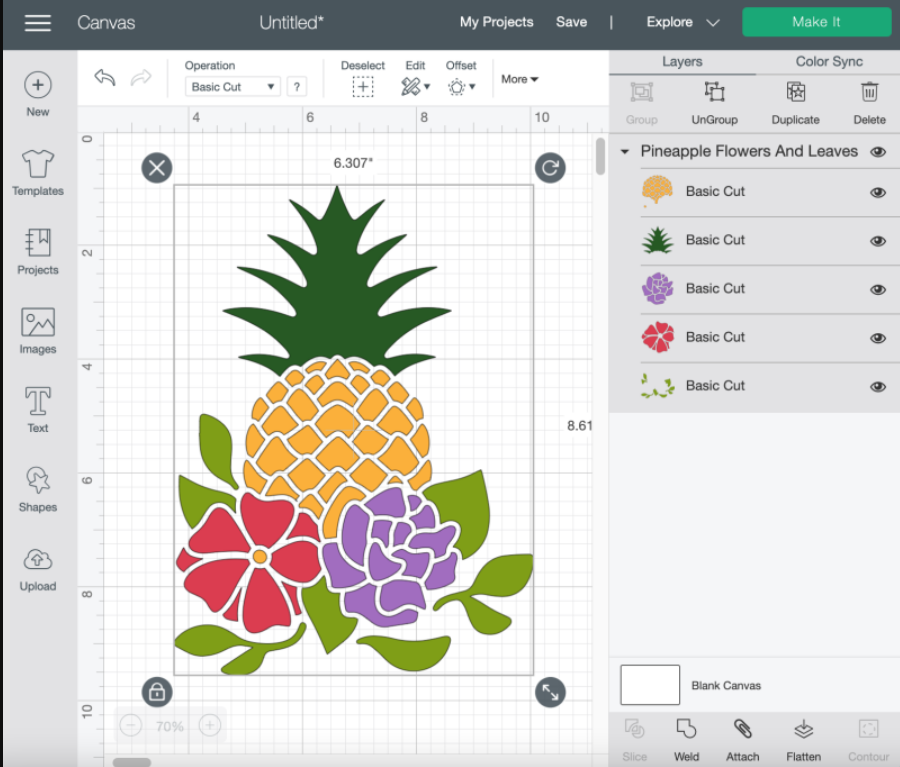Switch to the Color Sync tab

click(x=829, y=61)
